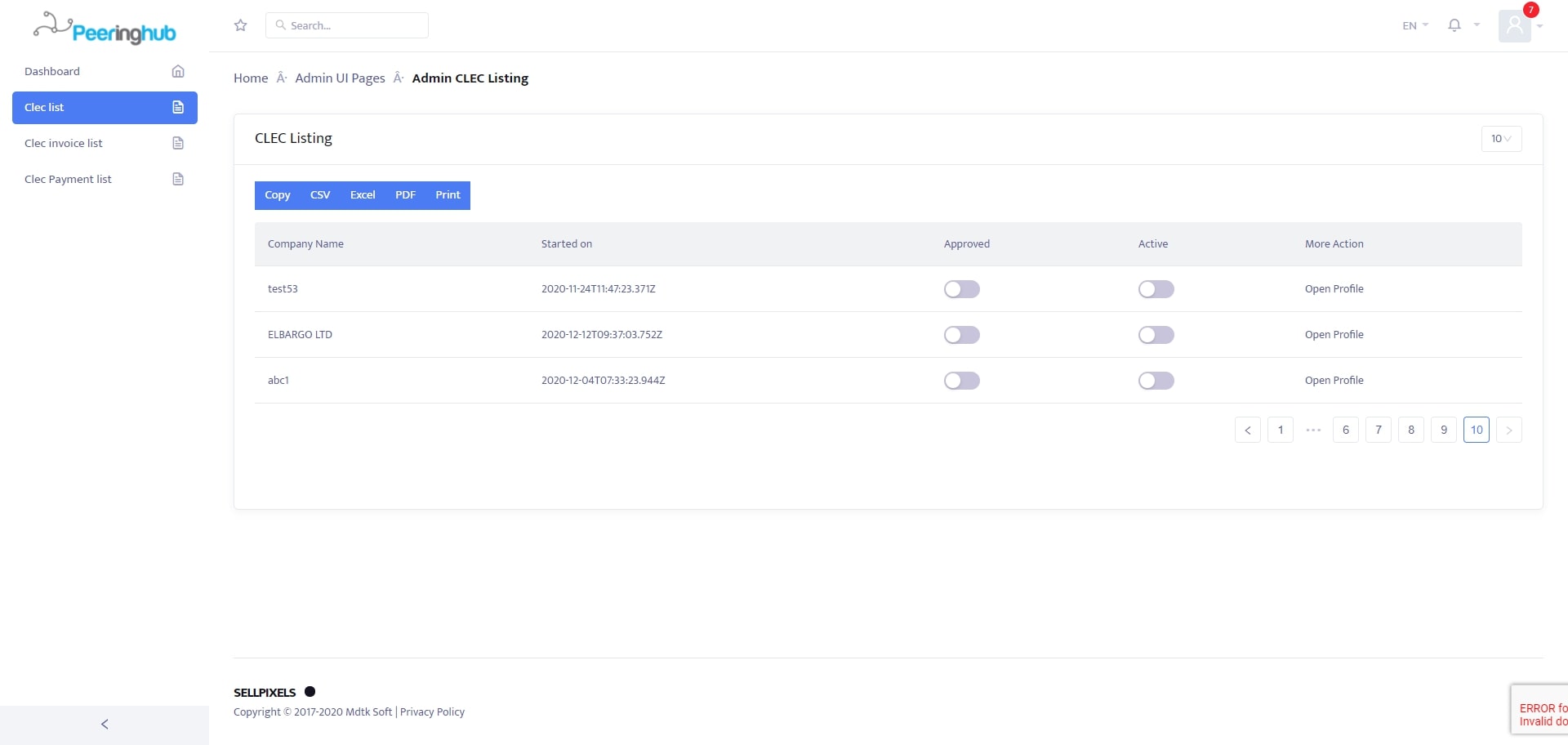
Task: Open the notifications bell
Action: pyautogui.click(x=1454, y=25)
